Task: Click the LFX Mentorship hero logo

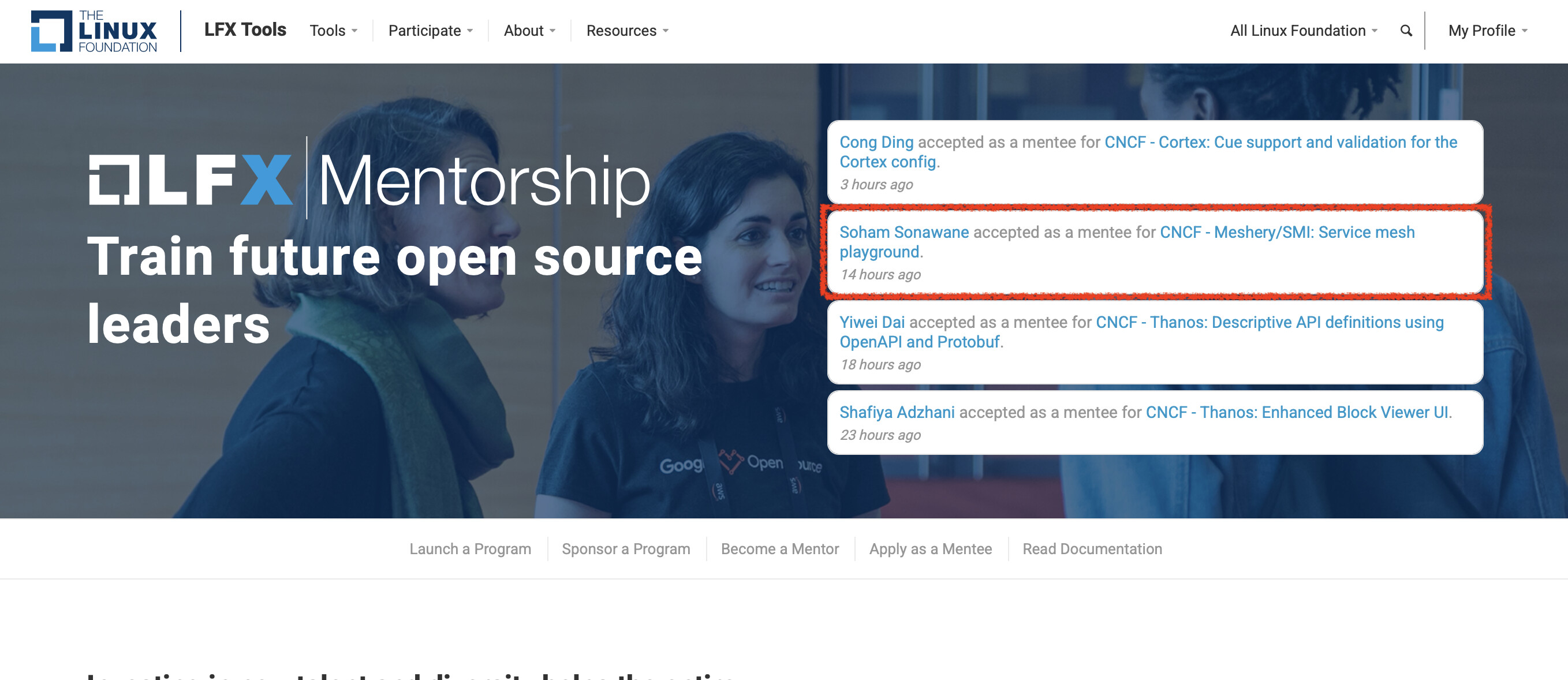Action: tap(369, 178)
